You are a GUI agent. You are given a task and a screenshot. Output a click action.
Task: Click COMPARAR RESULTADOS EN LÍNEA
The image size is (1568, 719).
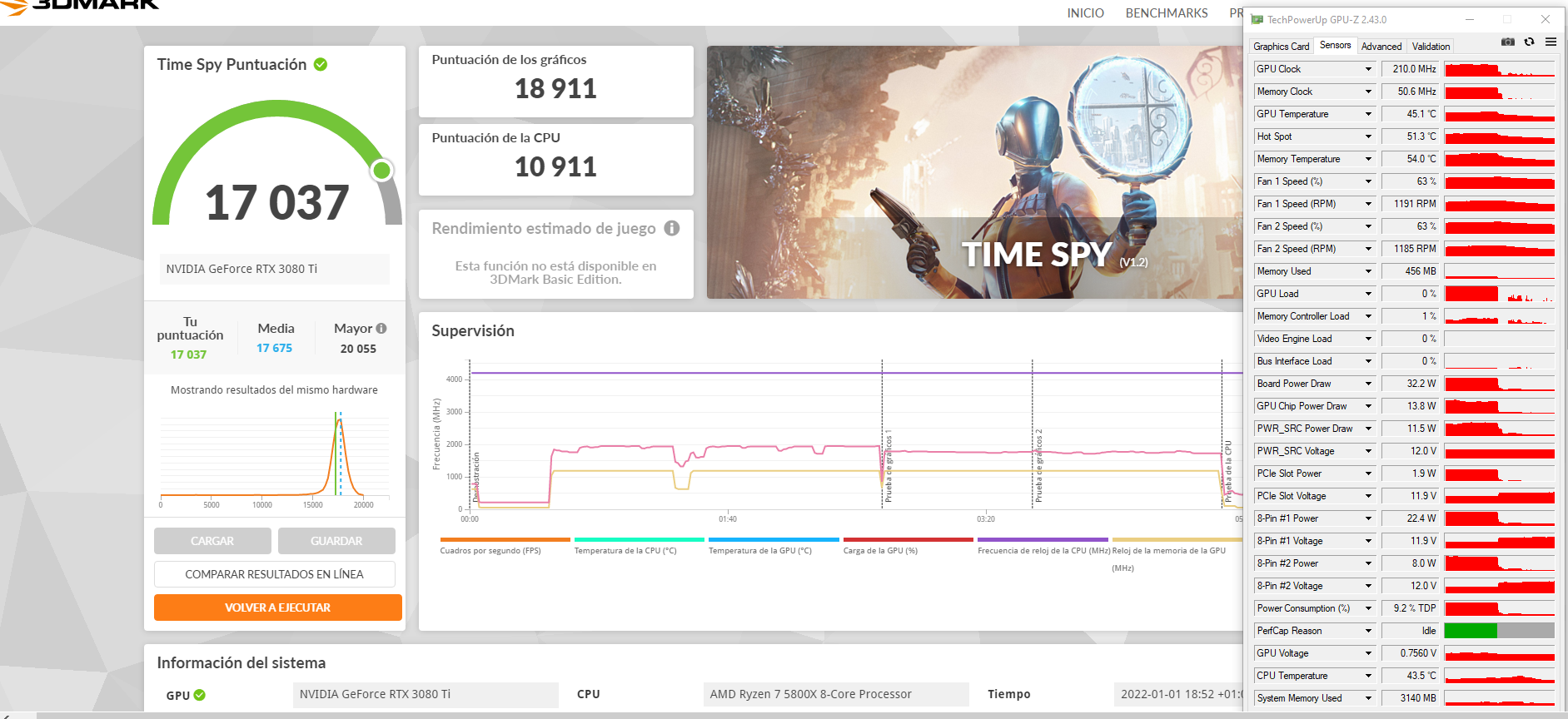click(x=275, y=574)
